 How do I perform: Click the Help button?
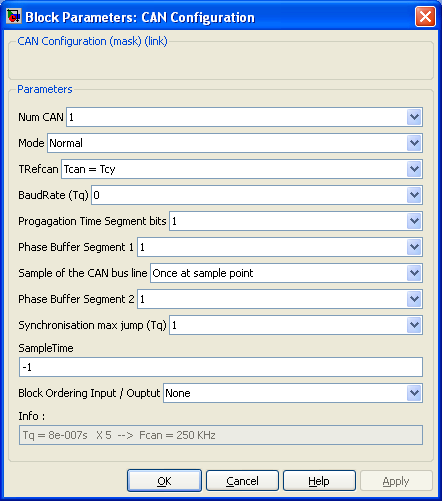pyautogui.click(x=319, y=481)
